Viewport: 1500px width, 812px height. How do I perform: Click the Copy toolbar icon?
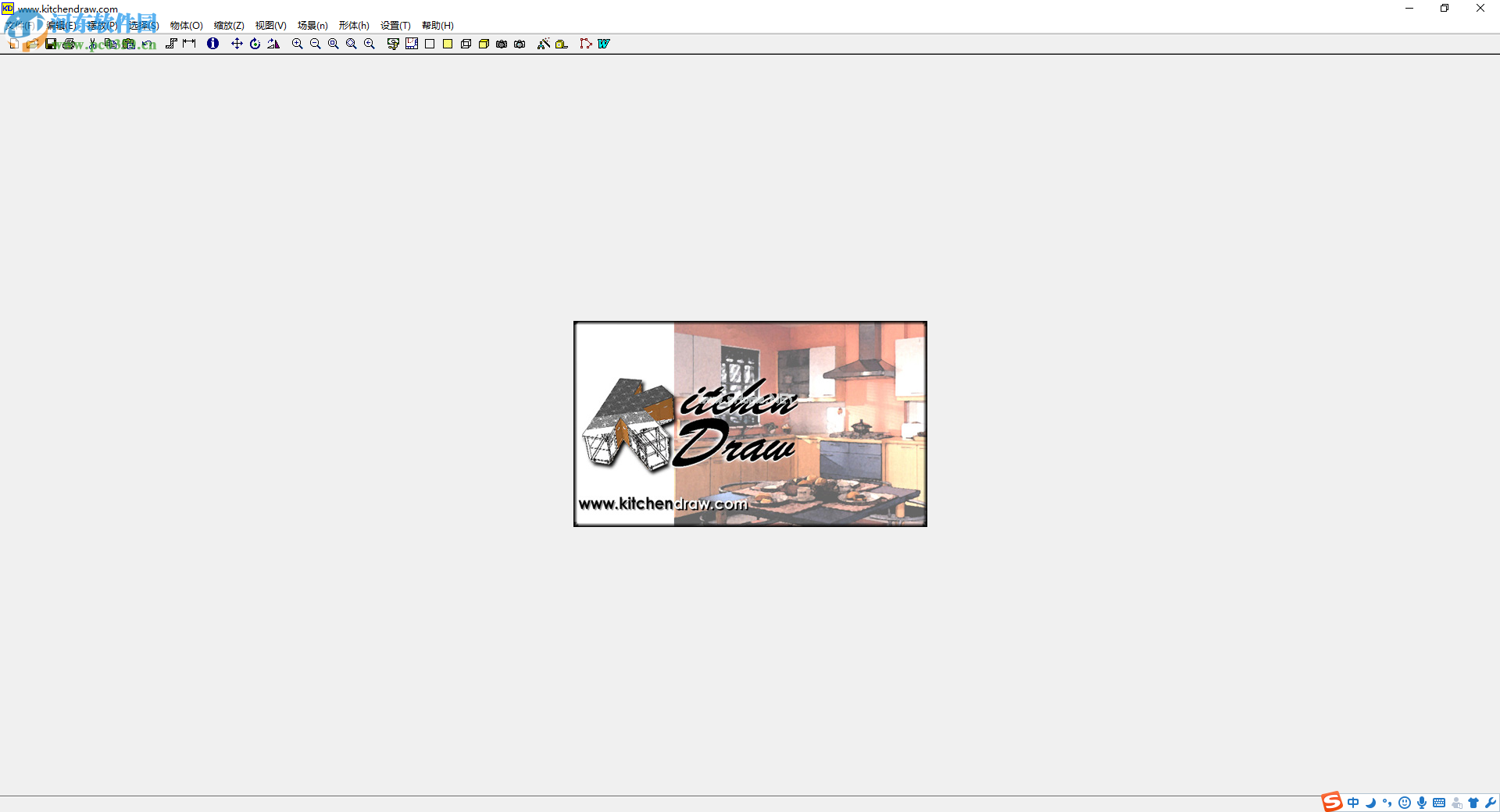coord(111,44)
